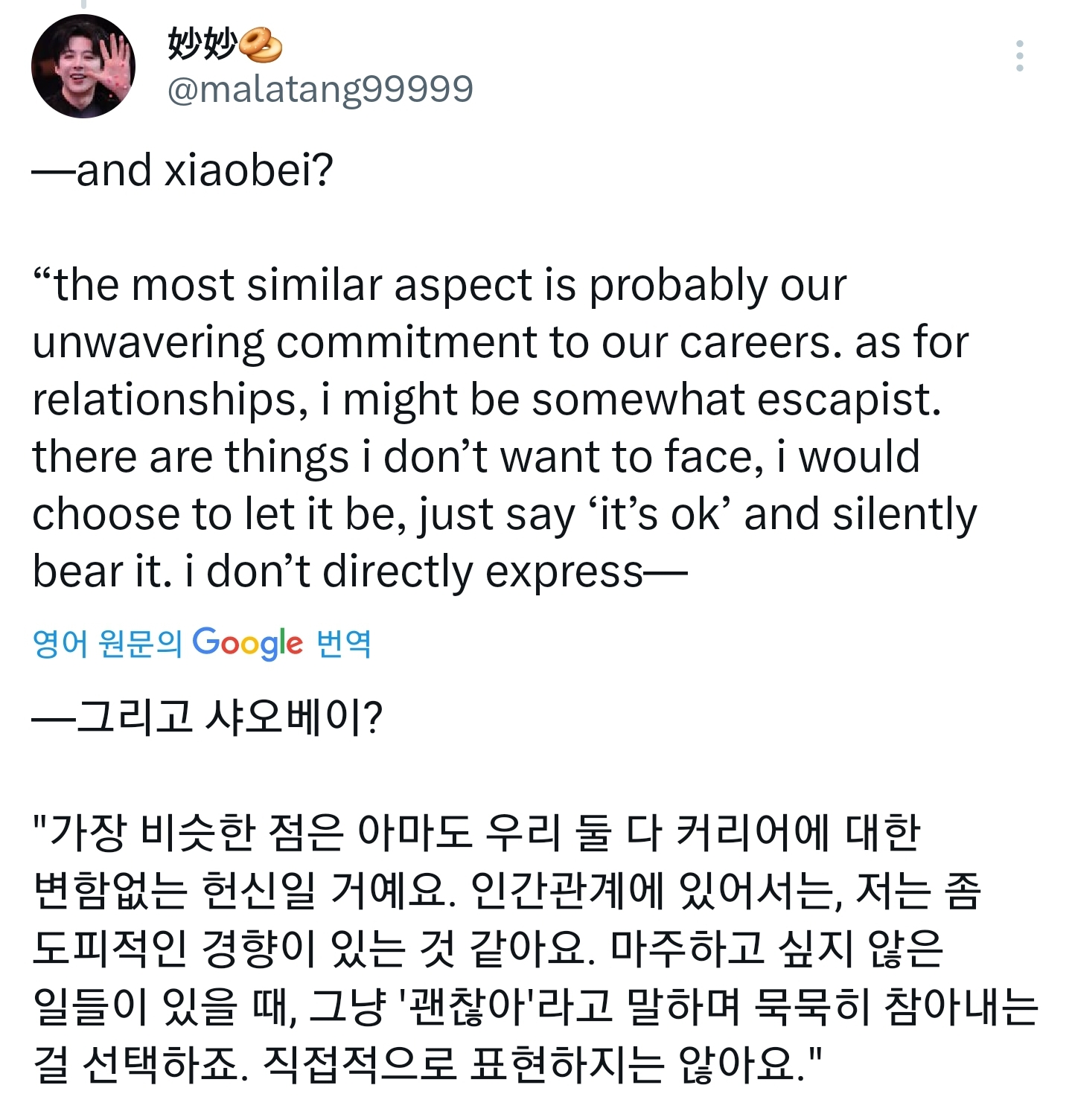Click the line starting "the most similar aspect"

pos(440,286)
